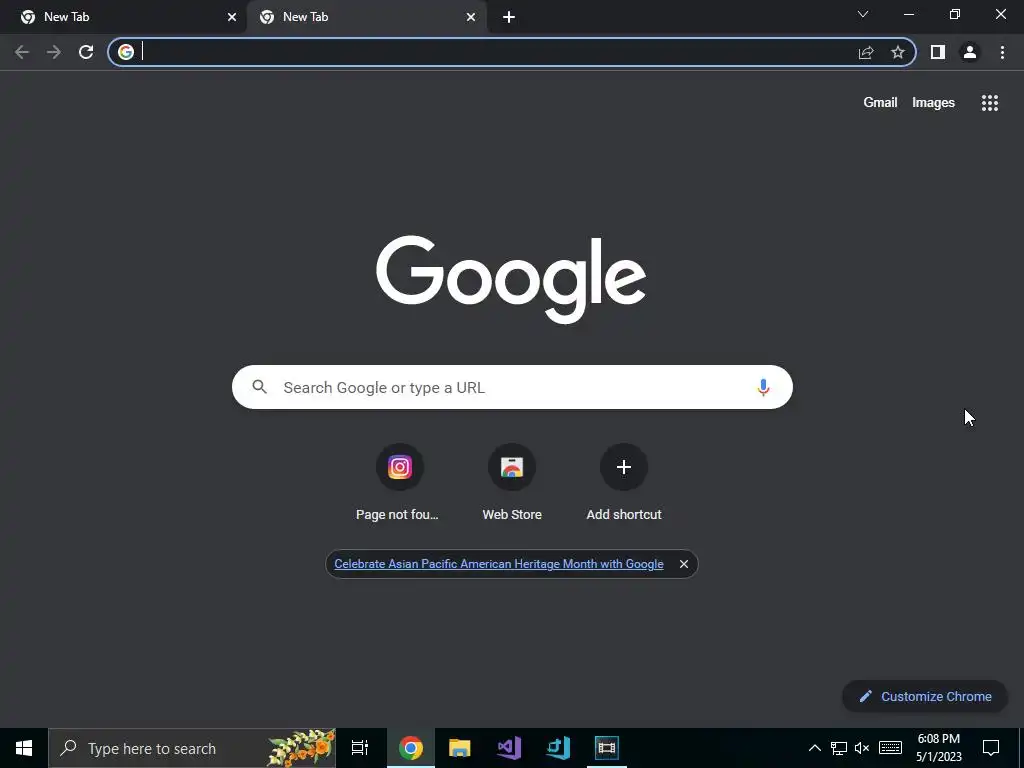
Task: Switch to the first New Tab
Action: click(x=123, y=18)
